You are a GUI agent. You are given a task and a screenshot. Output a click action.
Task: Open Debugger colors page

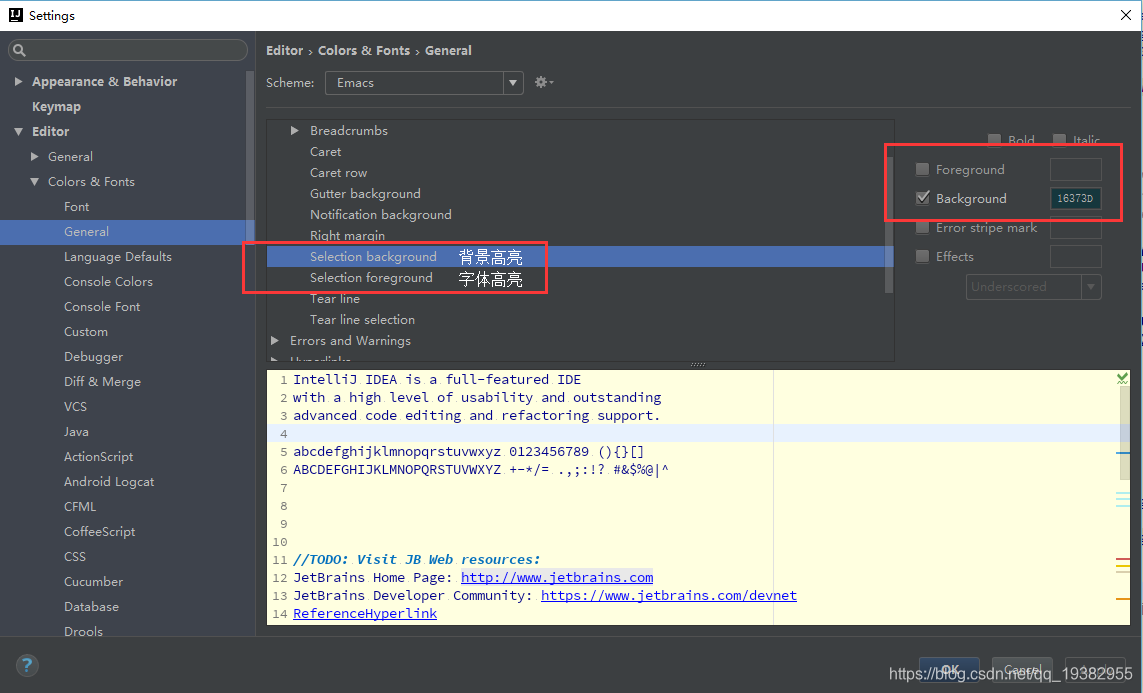pos(93,356)
